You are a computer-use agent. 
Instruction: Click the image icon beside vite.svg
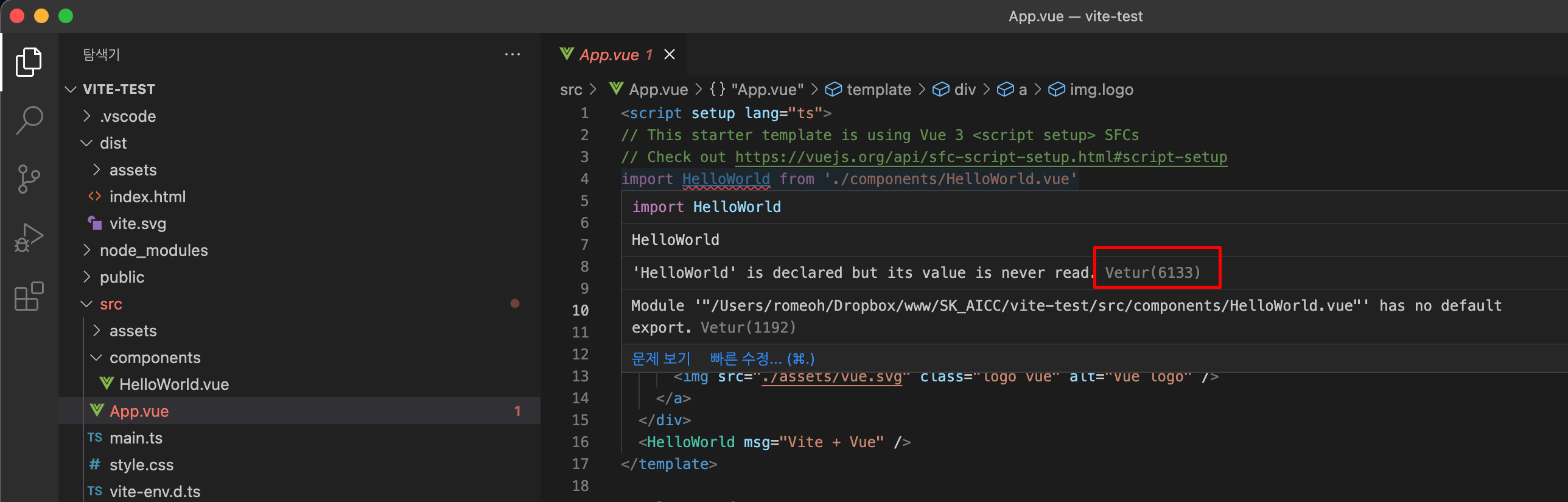pyautogui.click(x=94, y=223)
